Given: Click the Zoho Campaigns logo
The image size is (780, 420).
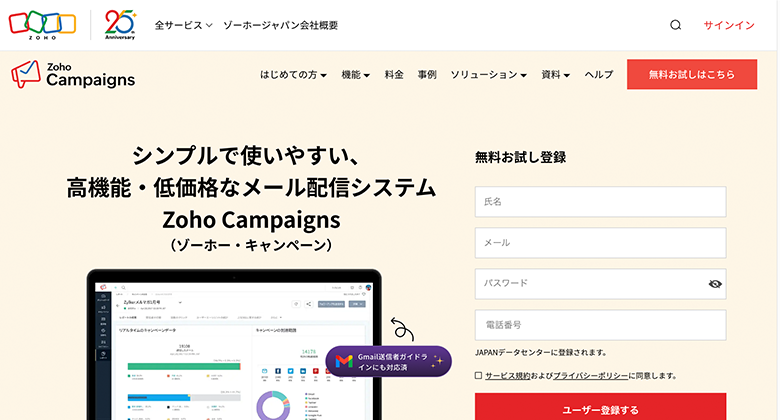Looking at the screenshot, I should 73,75.
